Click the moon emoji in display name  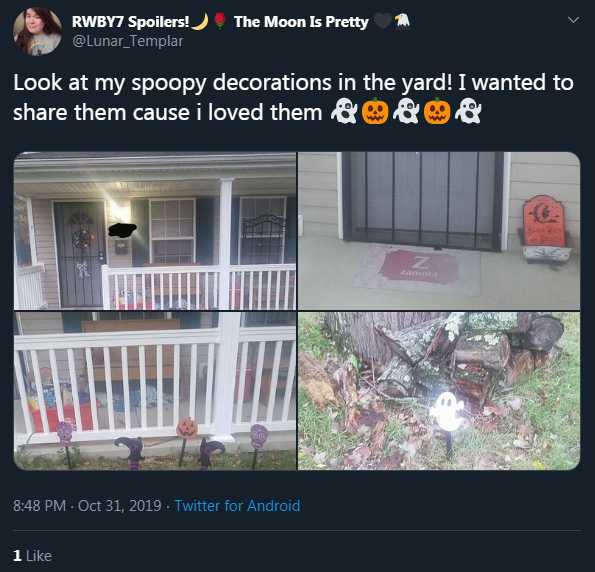coord(200,22)
